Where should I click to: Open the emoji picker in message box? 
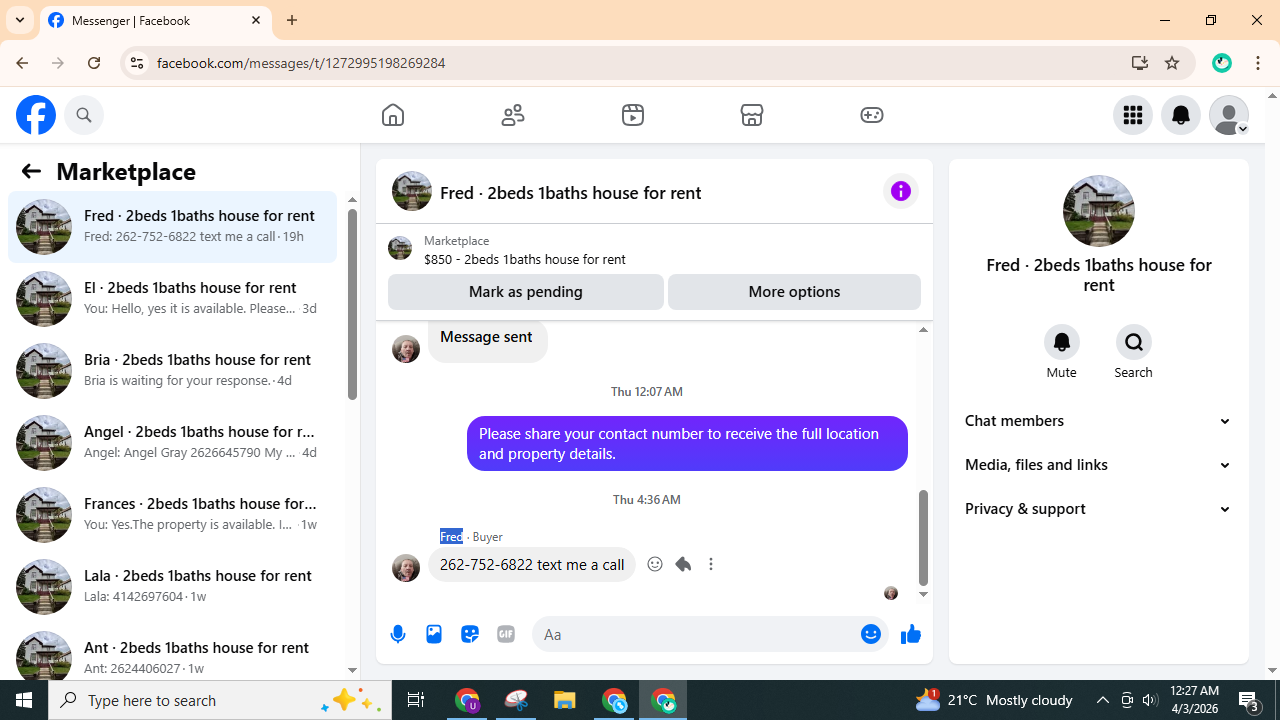(x=871, y=634)
